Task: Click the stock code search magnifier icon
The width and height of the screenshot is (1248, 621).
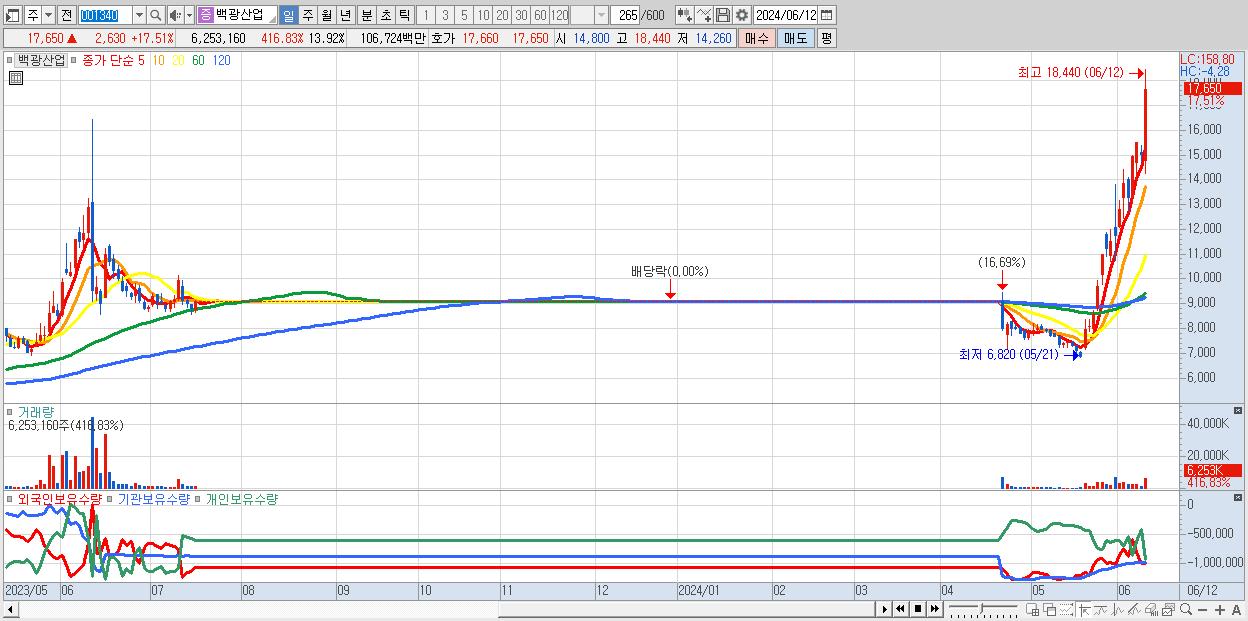Action: coord(156,15)
